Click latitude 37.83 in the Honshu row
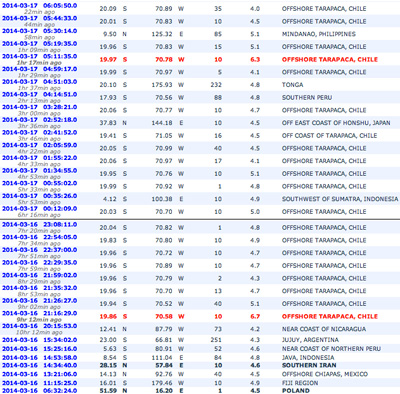400x394 pixels. [x=108, y=123]
